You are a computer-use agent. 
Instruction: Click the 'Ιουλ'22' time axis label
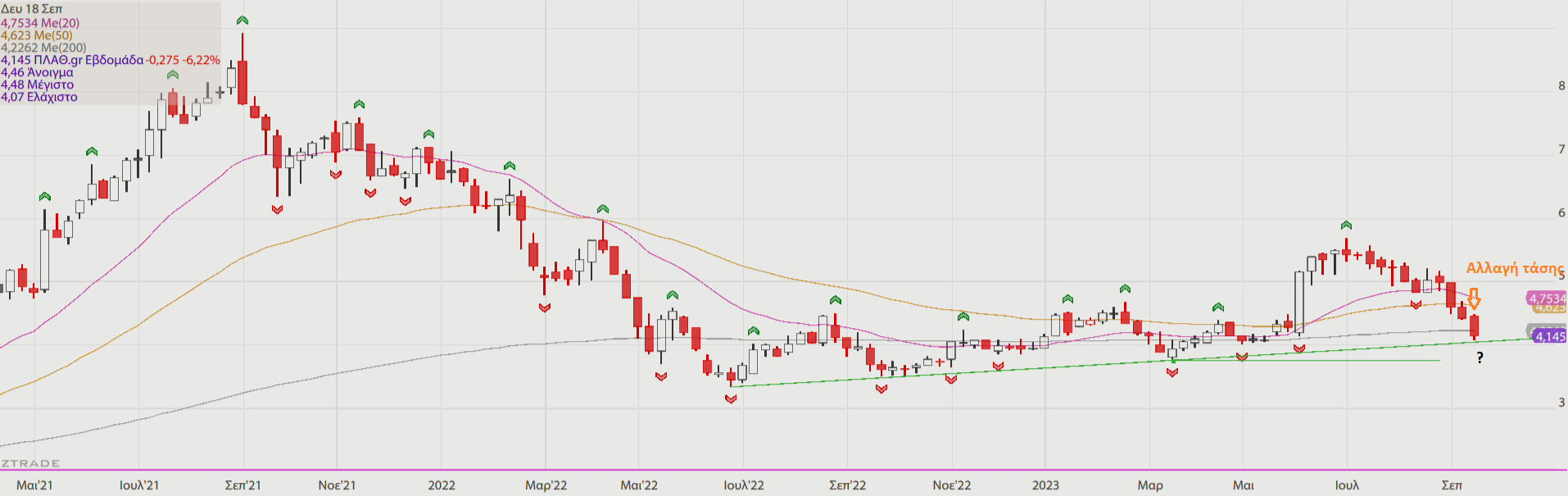click(744, 485)
